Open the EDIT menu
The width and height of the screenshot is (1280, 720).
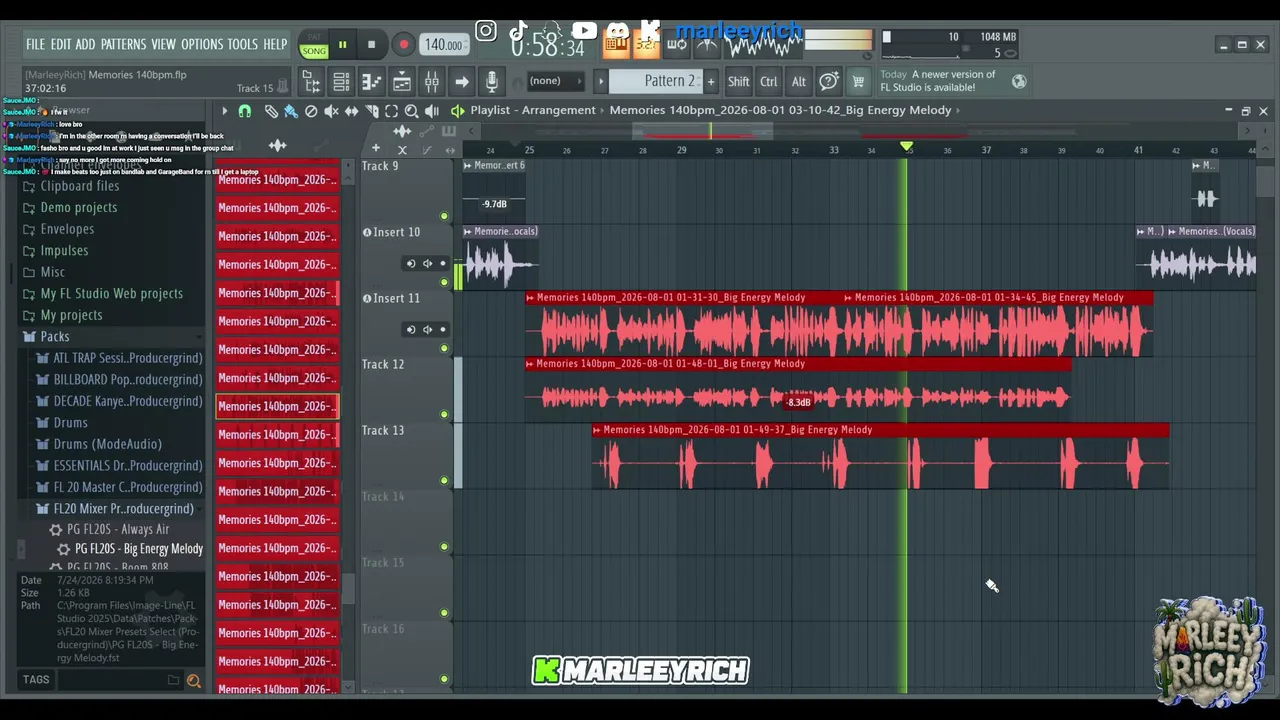pyautogui.click(x=60, y=44)
